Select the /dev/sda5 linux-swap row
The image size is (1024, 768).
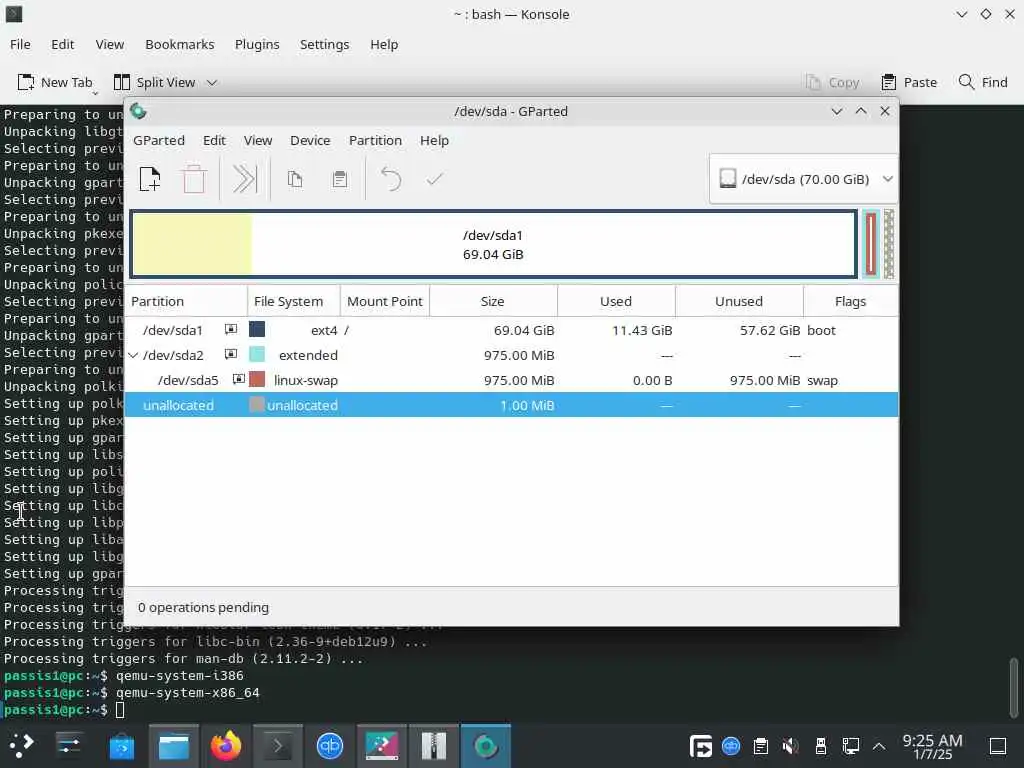511,380
